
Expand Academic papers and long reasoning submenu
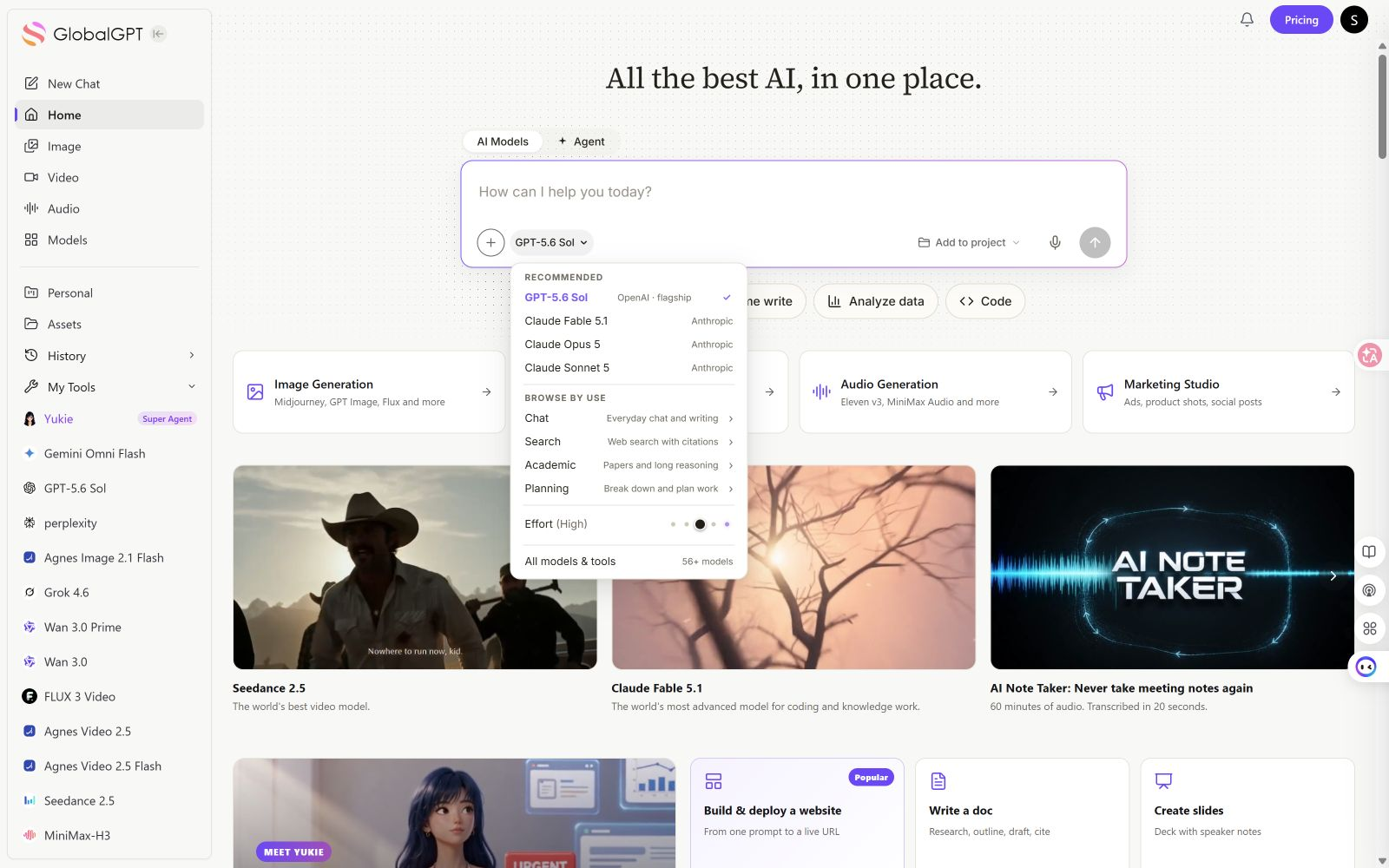(x=629, y=464)
